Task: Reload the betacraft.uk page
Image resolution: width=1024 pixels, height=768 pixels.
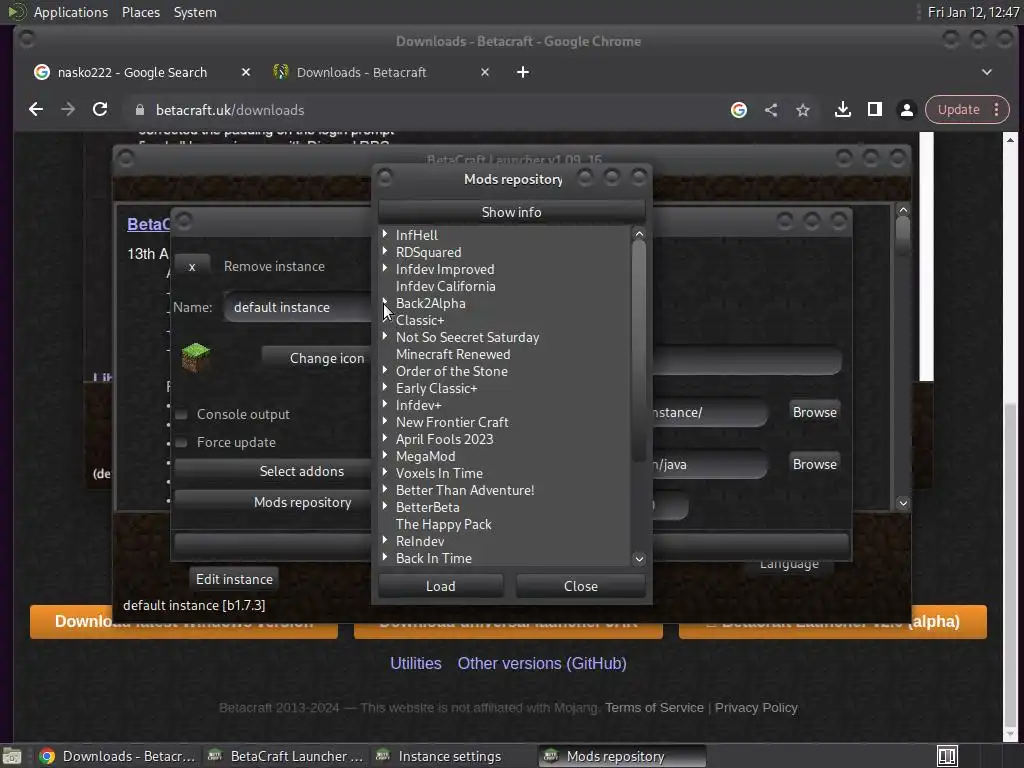Action: click(x=100, y=110)
